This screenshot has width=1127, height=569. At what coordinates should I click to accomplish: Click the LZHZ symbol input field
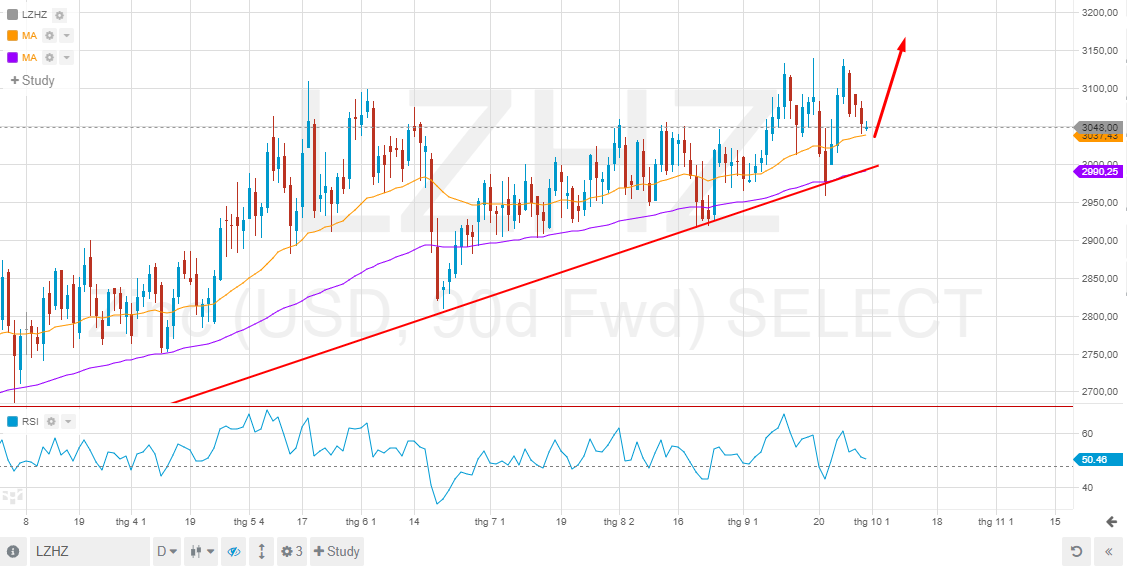tap(90, 552)
